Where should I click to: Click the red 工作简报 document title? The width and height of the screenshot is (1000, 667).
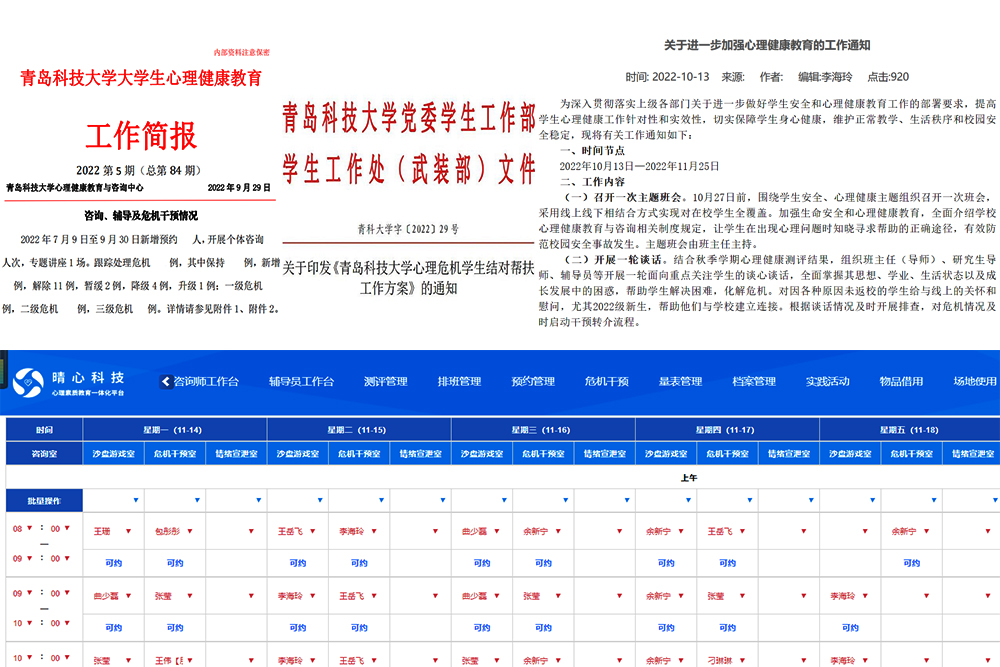(141, 135)
